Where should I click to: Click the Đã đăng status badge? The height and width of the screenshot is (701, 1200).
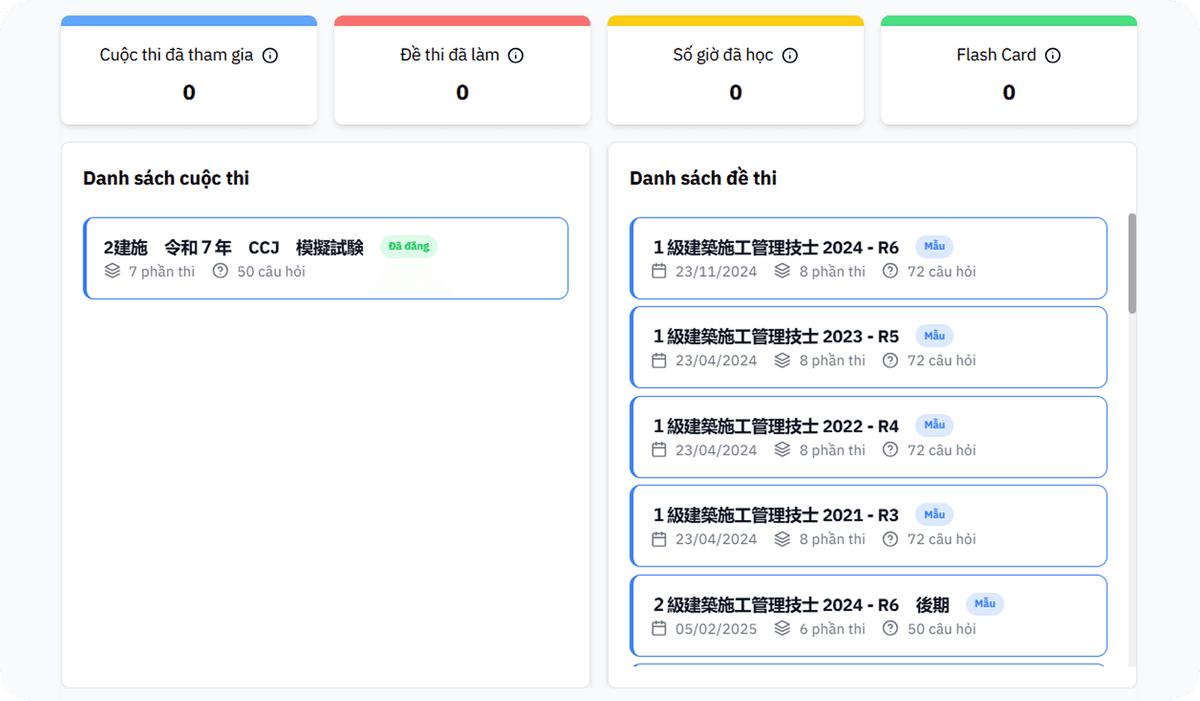(x=408, y=246)
